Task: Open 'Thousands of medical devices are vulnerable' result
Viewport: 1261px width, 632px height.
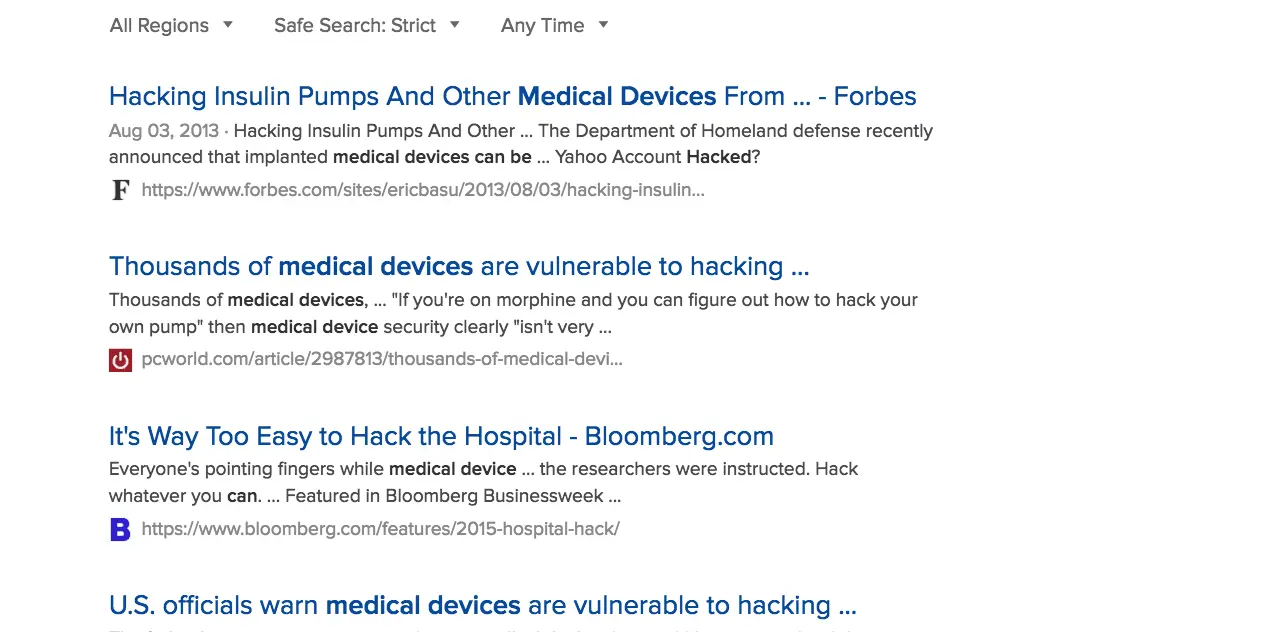Action: pyautogui.click(x=458, y=267)
